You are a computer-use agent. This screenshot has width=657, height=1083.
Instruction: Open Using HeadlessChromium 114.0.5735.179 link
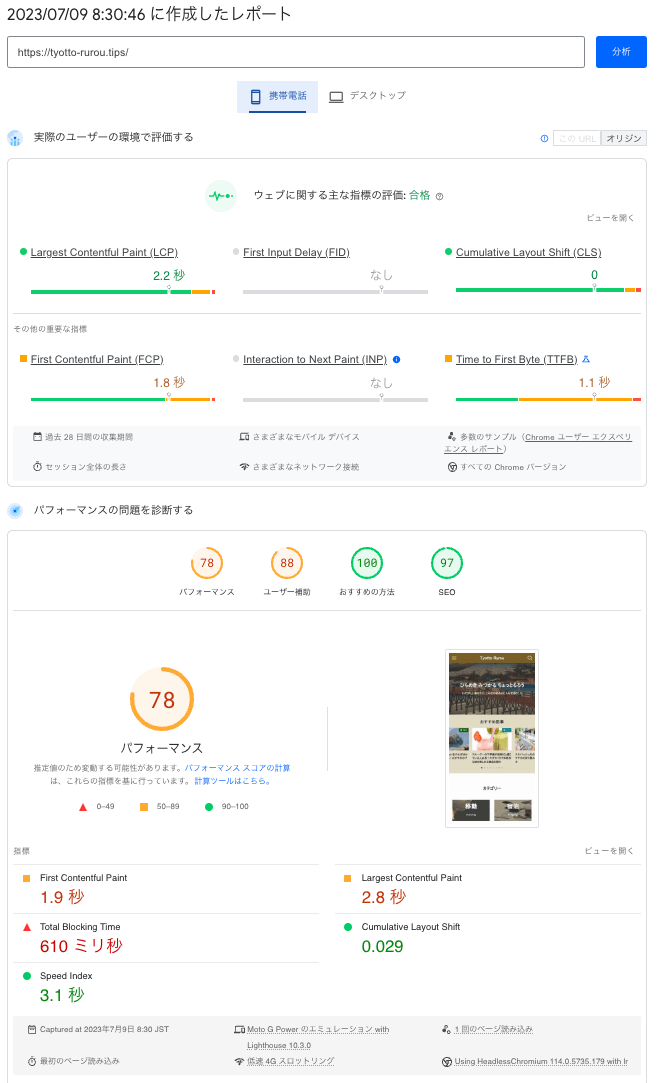(541, 1061)
